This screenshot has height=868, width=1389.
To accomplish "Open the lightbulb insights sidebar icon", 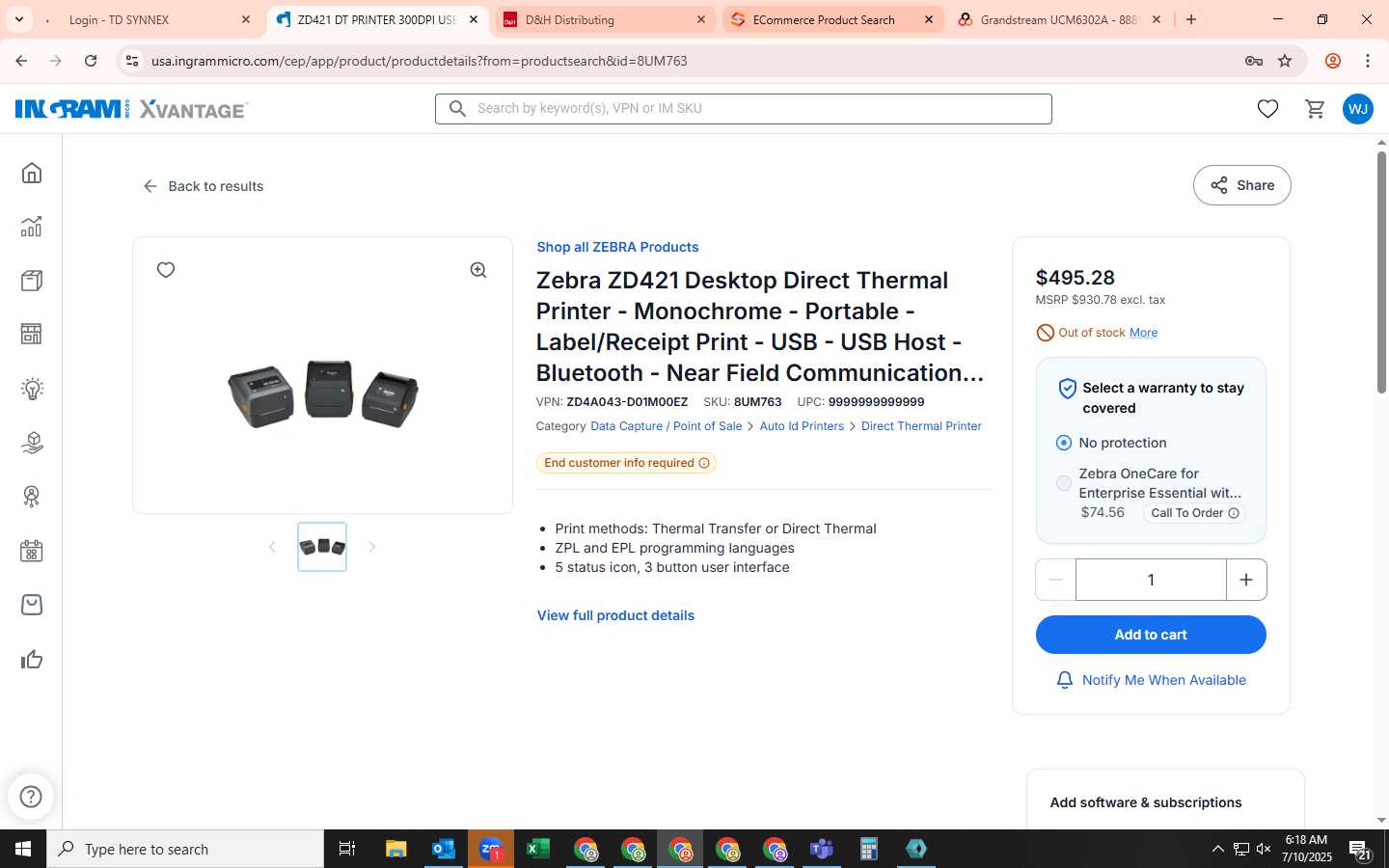I will click(x=32, y=389).
